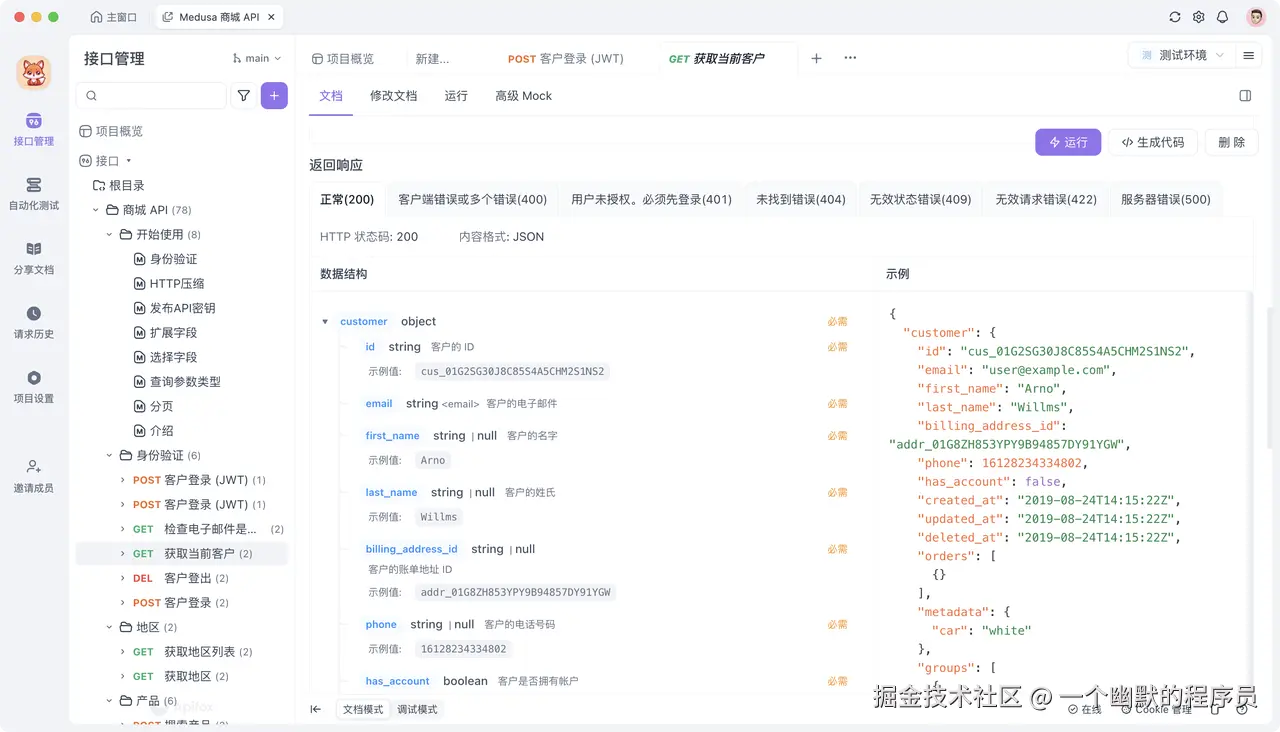1280x732 pixels.
Task: Switch to 调试模式 at the bottom
Action: point(416,708)
